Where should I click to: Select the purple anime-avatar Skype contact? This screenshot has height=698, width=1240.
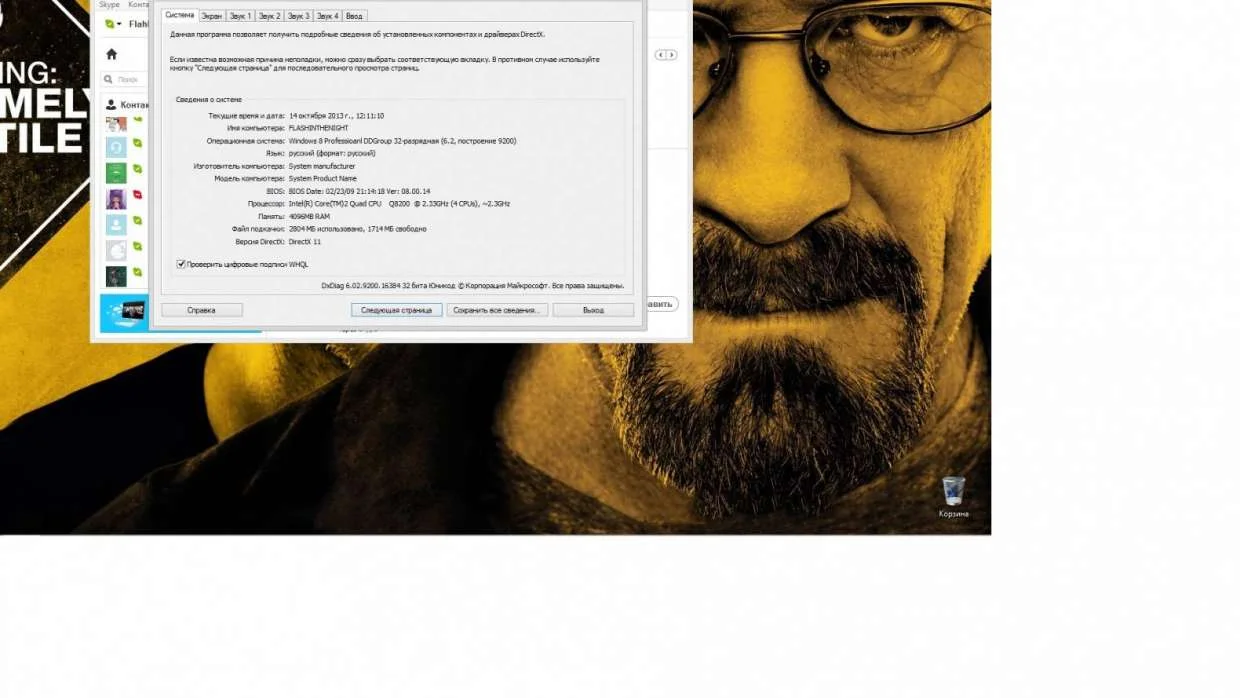coord(116,198)
